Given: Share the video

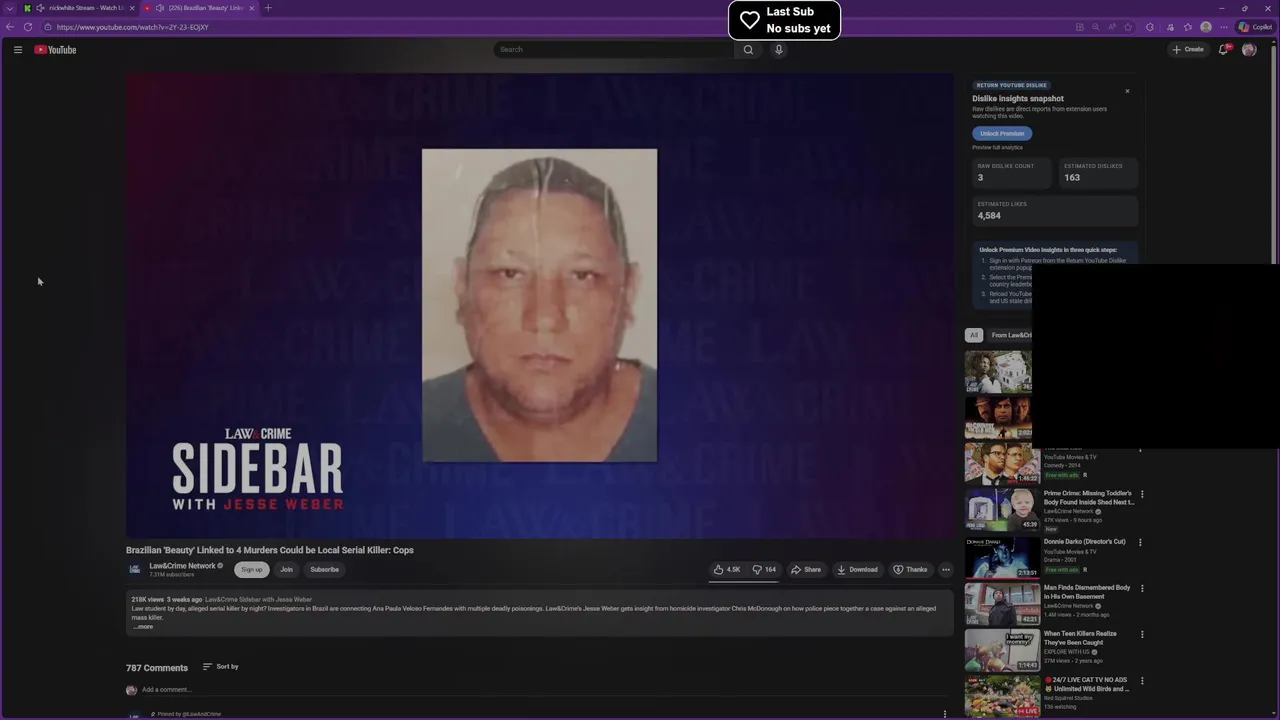Looking at the screenshot, I should click(x=806, y=569).
